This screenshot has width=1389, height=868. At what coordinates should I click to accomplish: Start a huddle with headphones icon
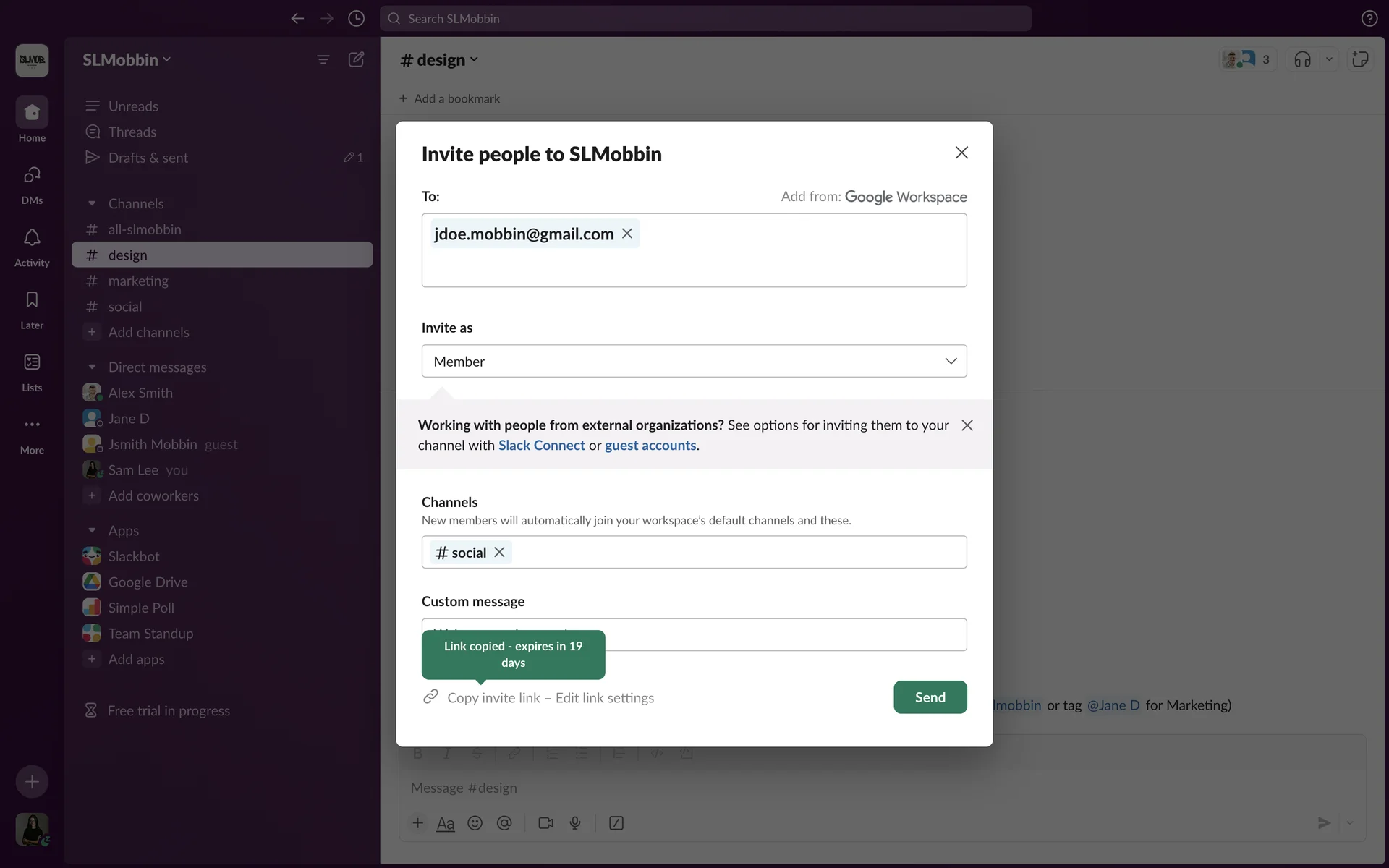point(1302,59)
